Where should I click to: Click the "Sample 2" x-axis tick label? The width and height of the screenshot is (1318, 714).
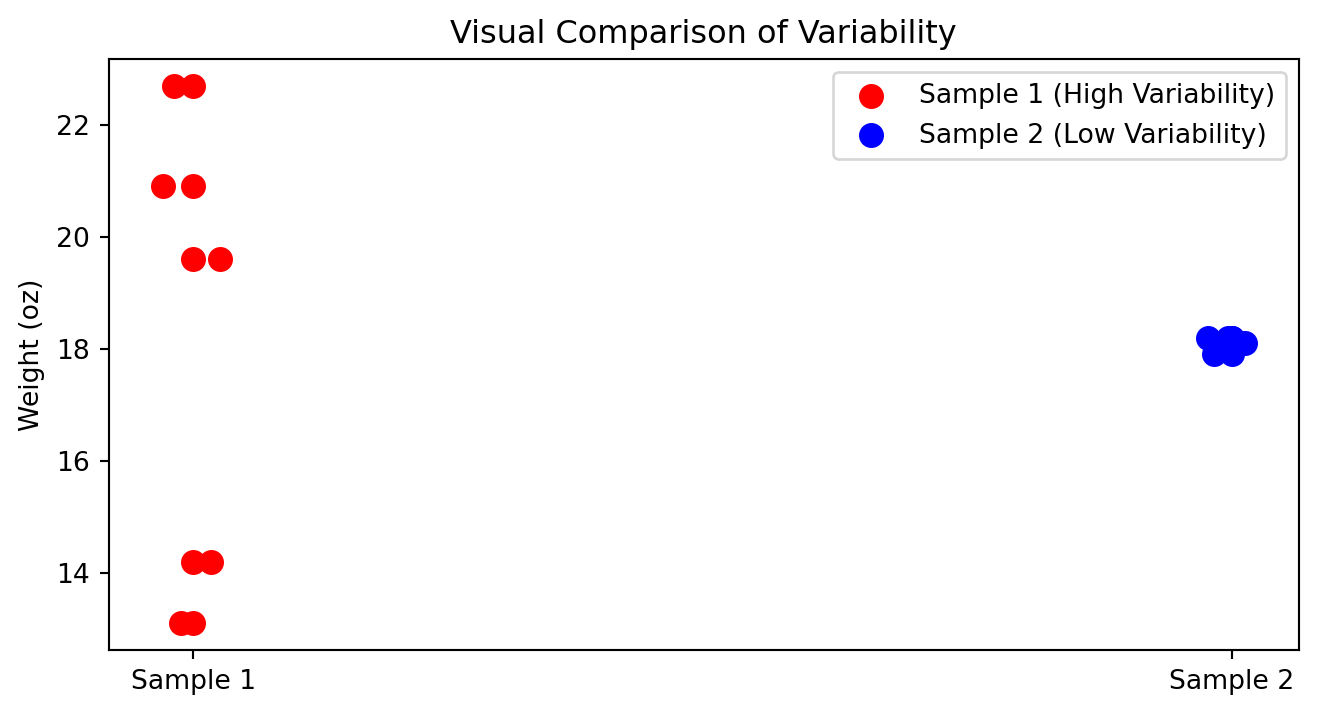(1231, 681)
